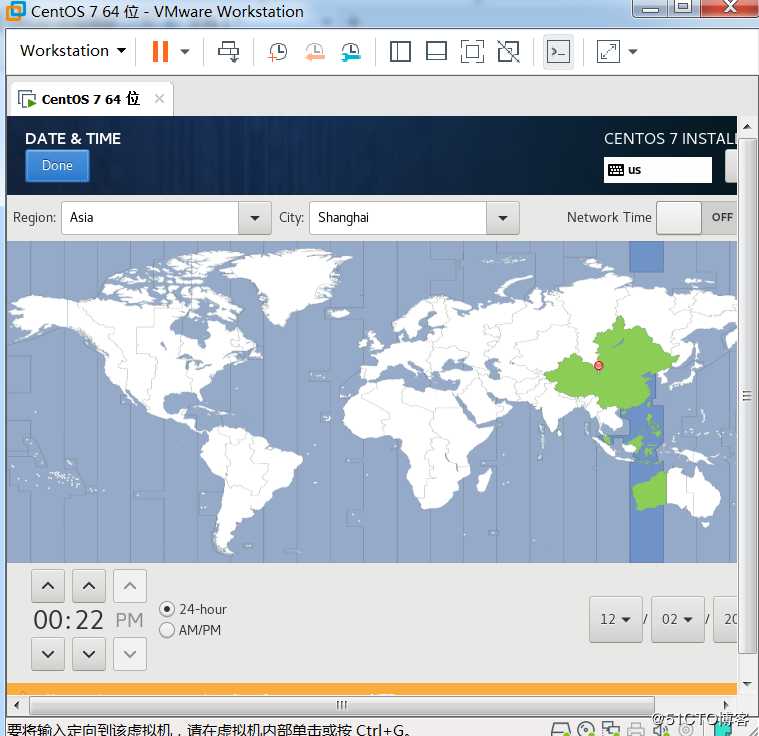
Task: Open the year dropdown at right edge
Action: pyautogui.click(x=726, y=619)
